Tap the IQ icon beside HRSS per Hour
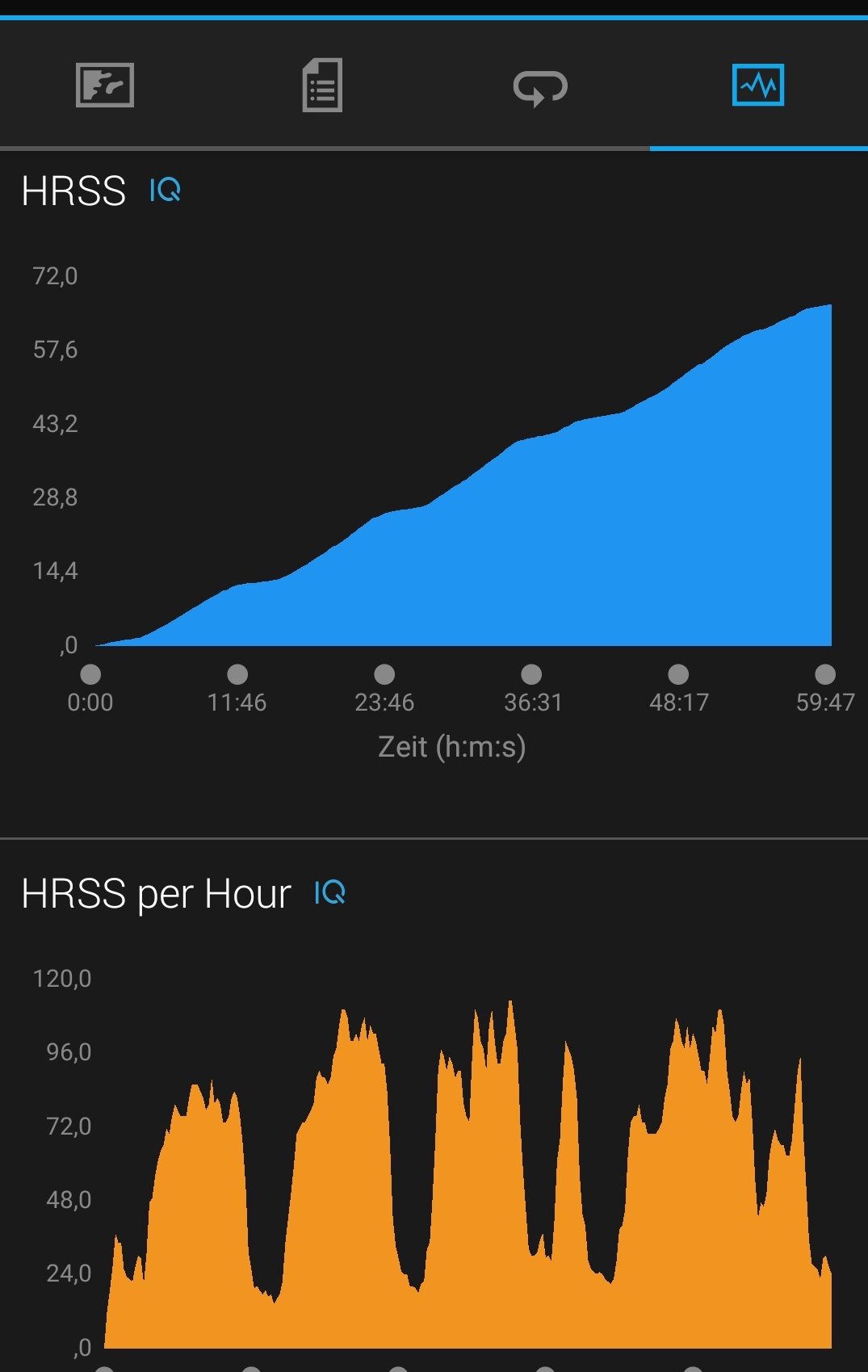Image resolution: width=868 pixels, height=1372 pixels. [x=329, y=893]
